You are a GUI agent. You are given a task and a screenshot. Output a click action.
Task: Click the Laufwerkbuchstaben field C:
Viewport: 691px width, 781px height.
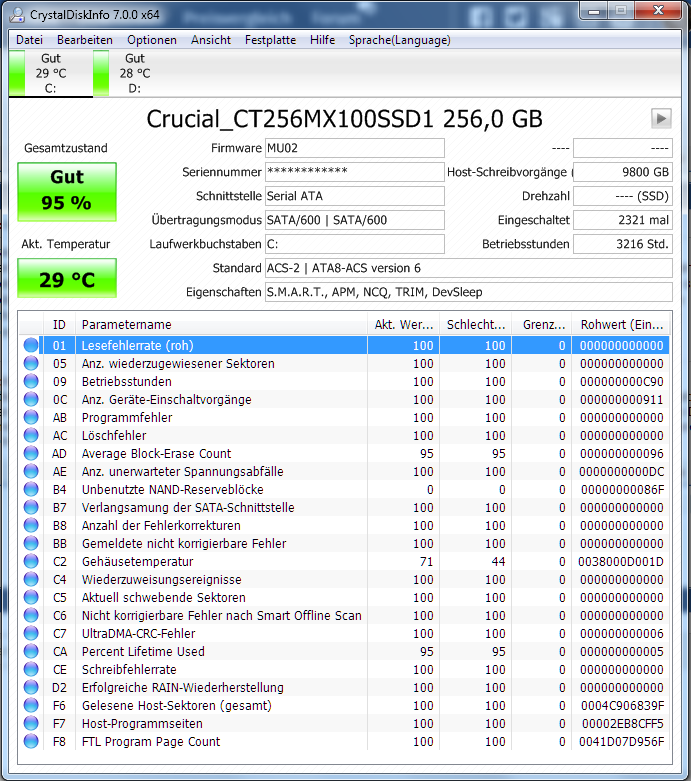click(x=354, y=244)
